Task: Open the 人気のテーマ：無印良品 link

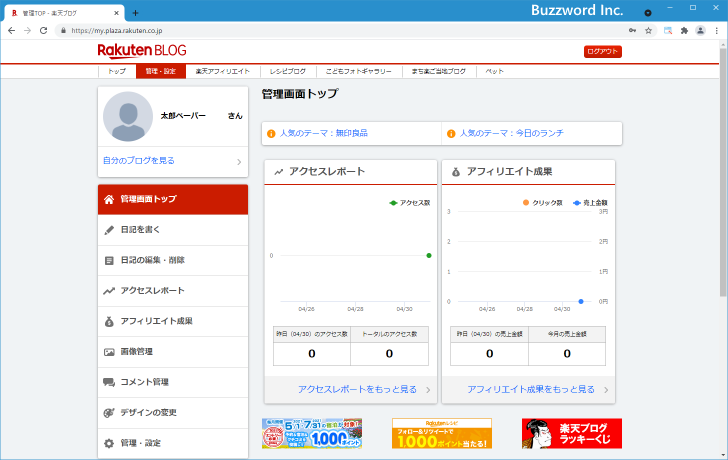Action: [x=324, y=133]
